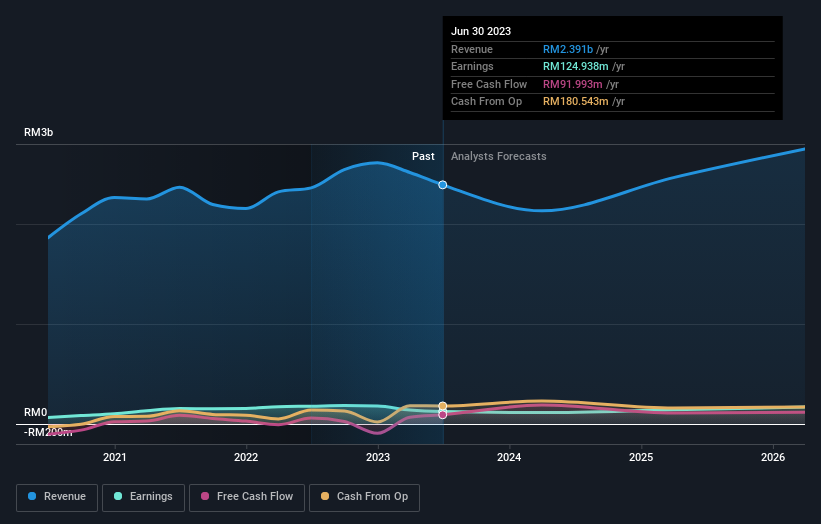Click the 2026 x-axis label
Viewport: 821px width, 524px height.
(773, 458)
